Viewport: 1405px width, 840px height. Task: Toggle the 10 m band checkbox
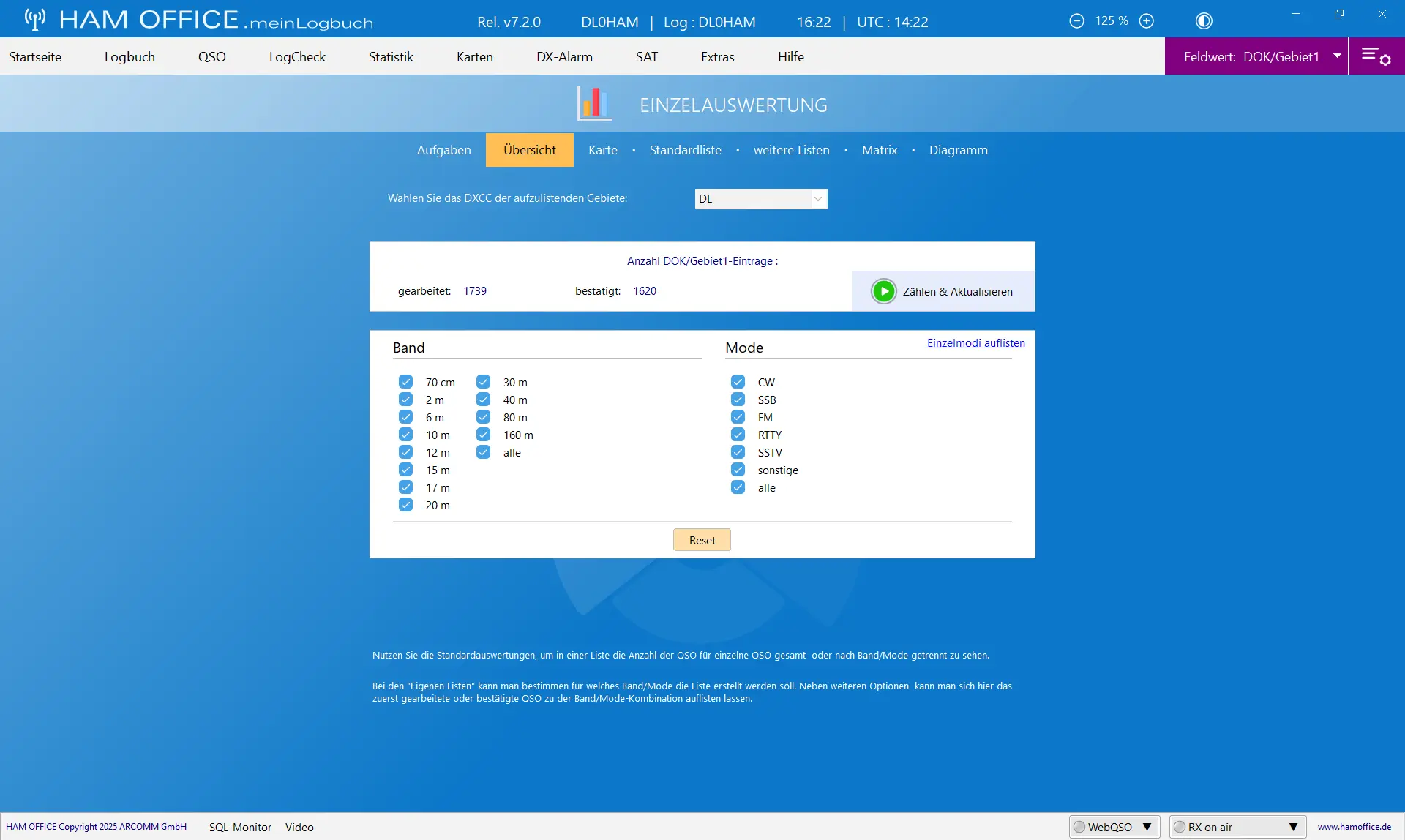pos(405,435)
